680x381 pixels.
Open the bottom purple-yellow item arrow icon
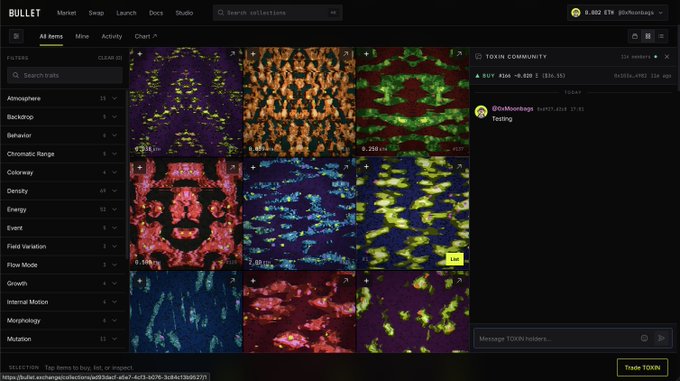click(x=459, y=281)
